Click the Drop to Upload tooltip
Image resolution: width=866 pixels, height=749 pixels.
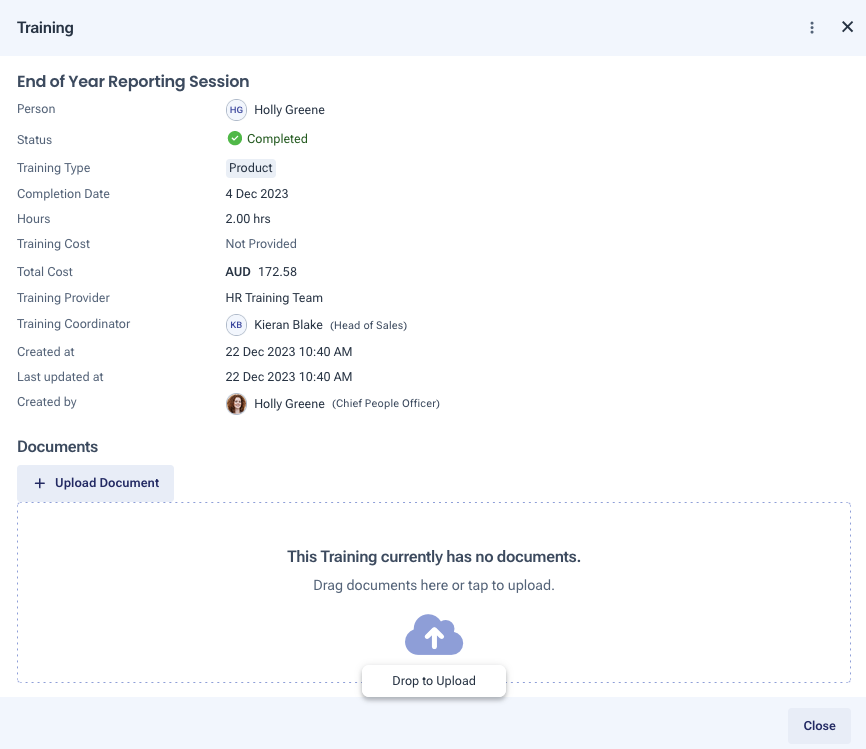tap(434, 681)
